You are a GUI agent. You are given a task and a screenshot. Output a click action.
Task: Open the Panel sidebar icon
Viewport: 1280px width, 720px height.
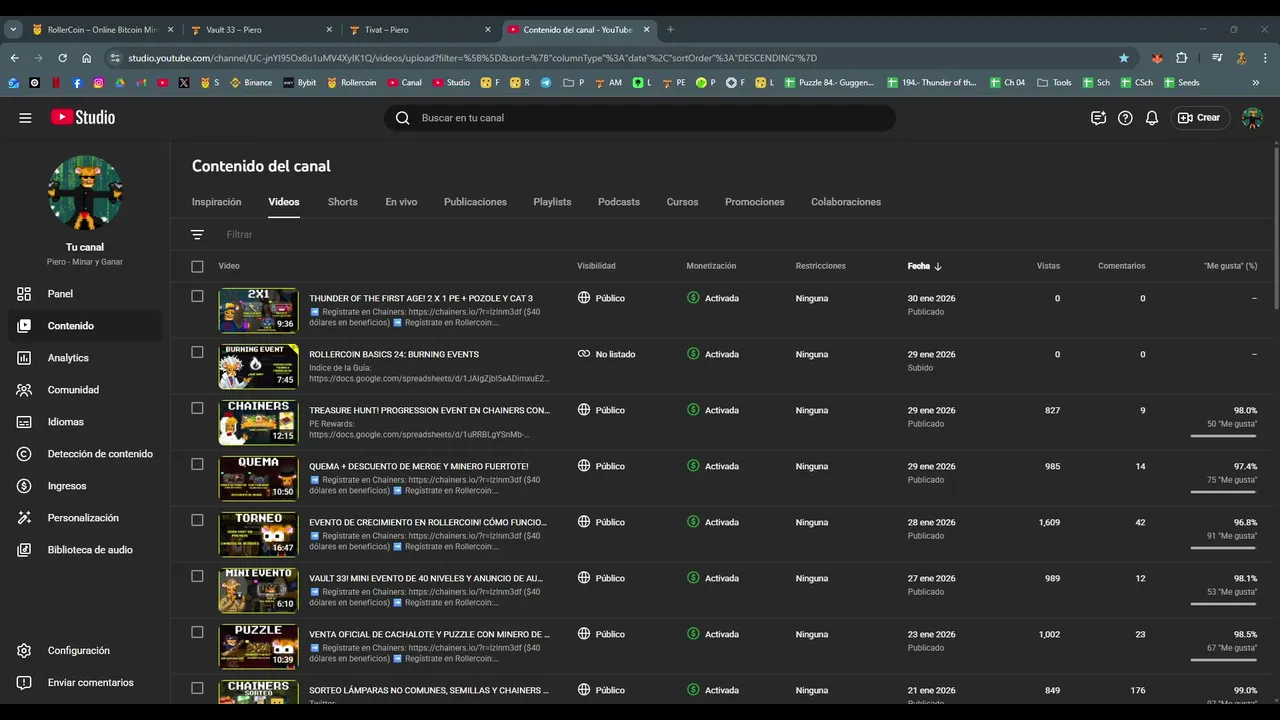pyautogui.click(x=24, y=294)
